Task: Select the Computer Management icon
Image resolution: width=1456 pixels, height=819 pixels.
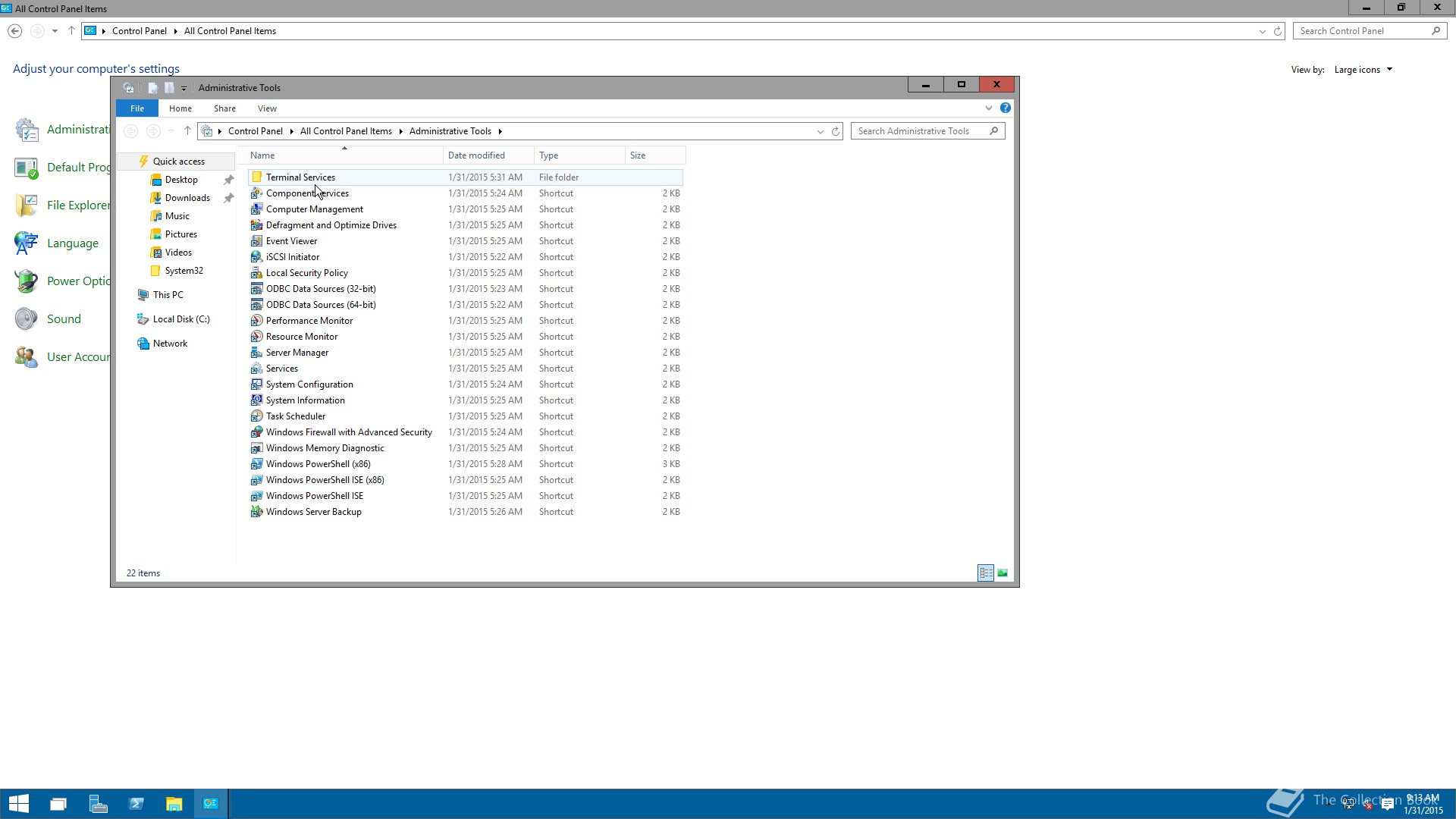Action: (257, 209)
